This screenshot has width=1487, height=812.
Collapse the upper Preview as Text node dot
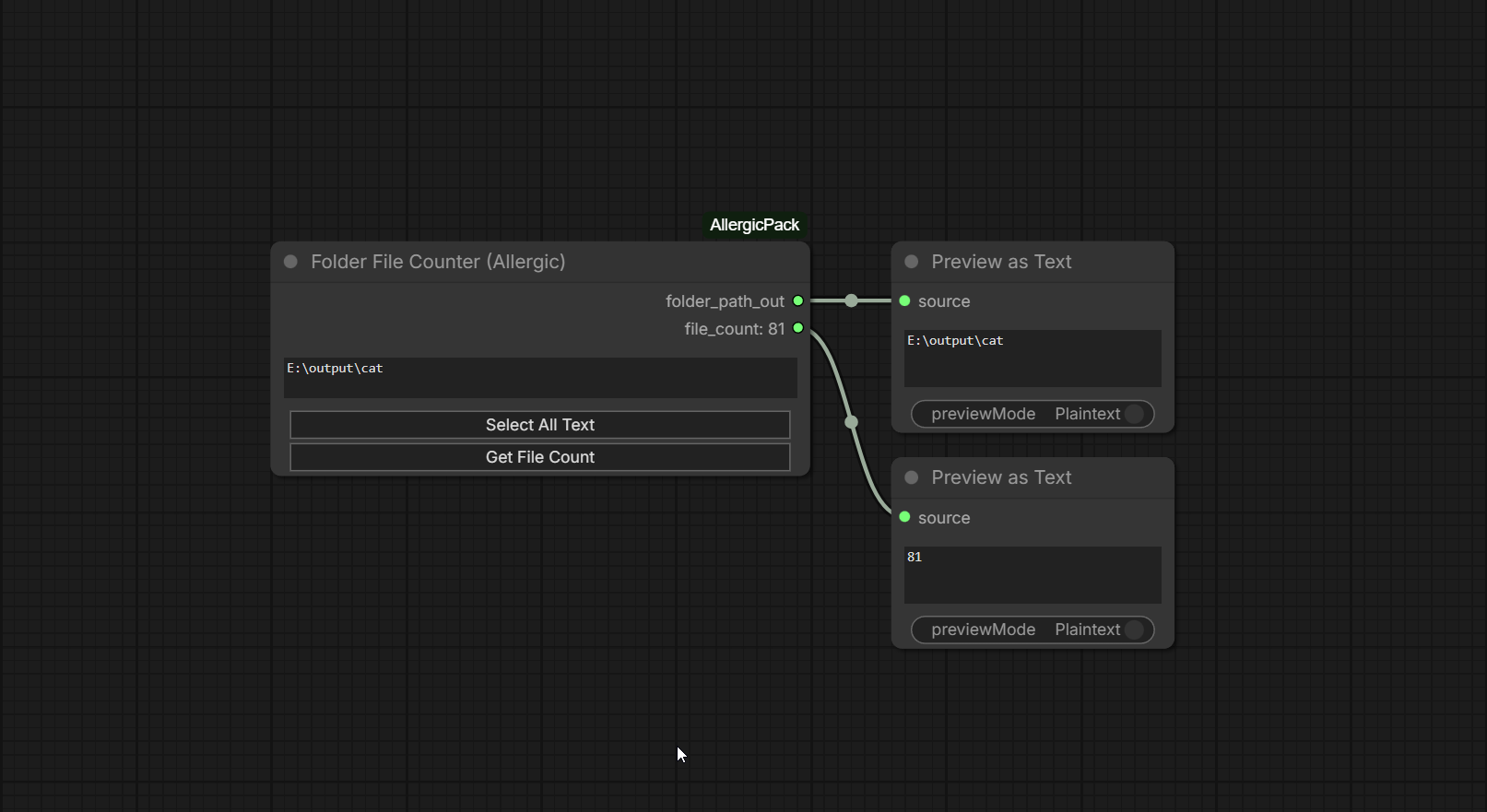pyautogui.click(x=912, y=262)
